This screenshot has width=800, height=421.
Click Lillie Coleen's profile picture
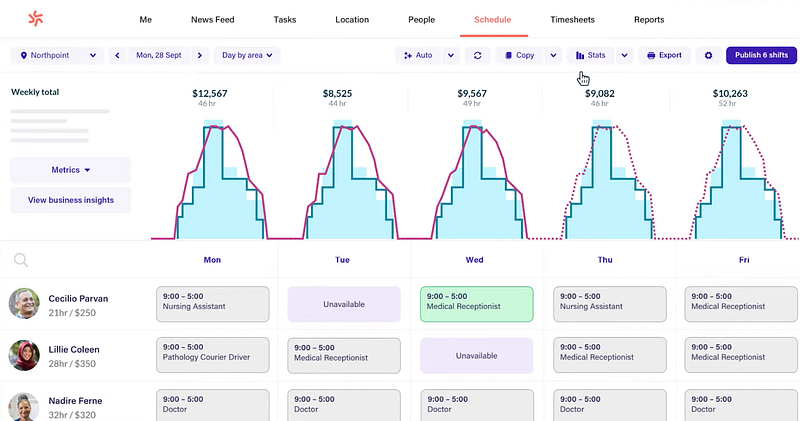[x=24, y=356]
